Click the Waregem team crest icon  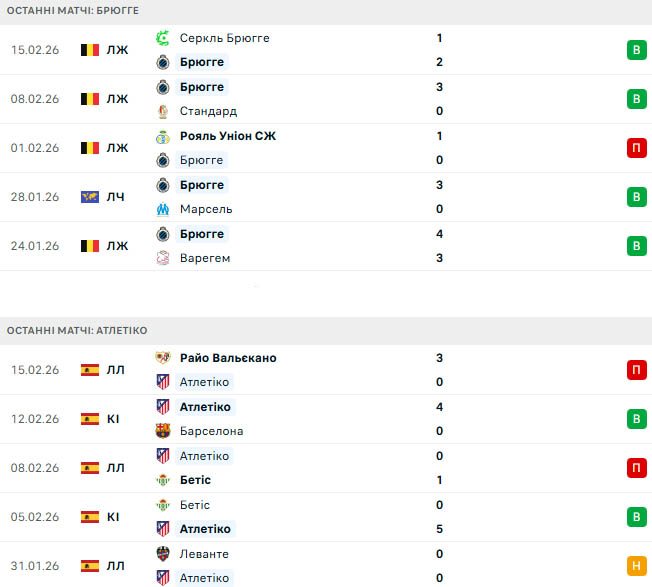[x=163, y=258]
